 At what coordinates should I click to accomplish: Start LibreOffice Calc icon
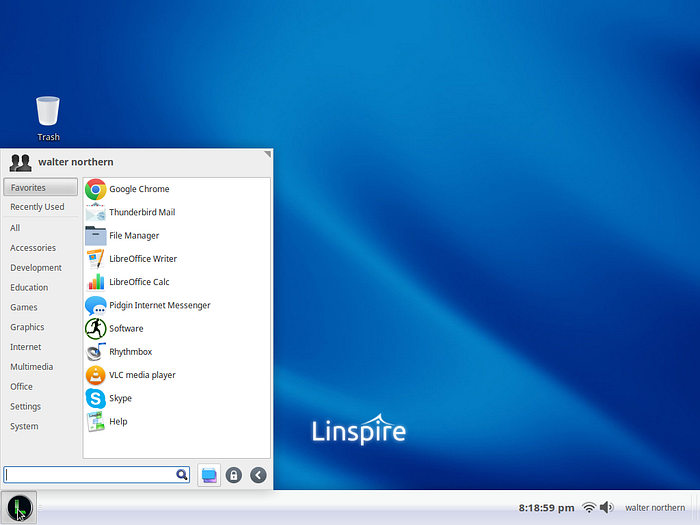point(96,282)
